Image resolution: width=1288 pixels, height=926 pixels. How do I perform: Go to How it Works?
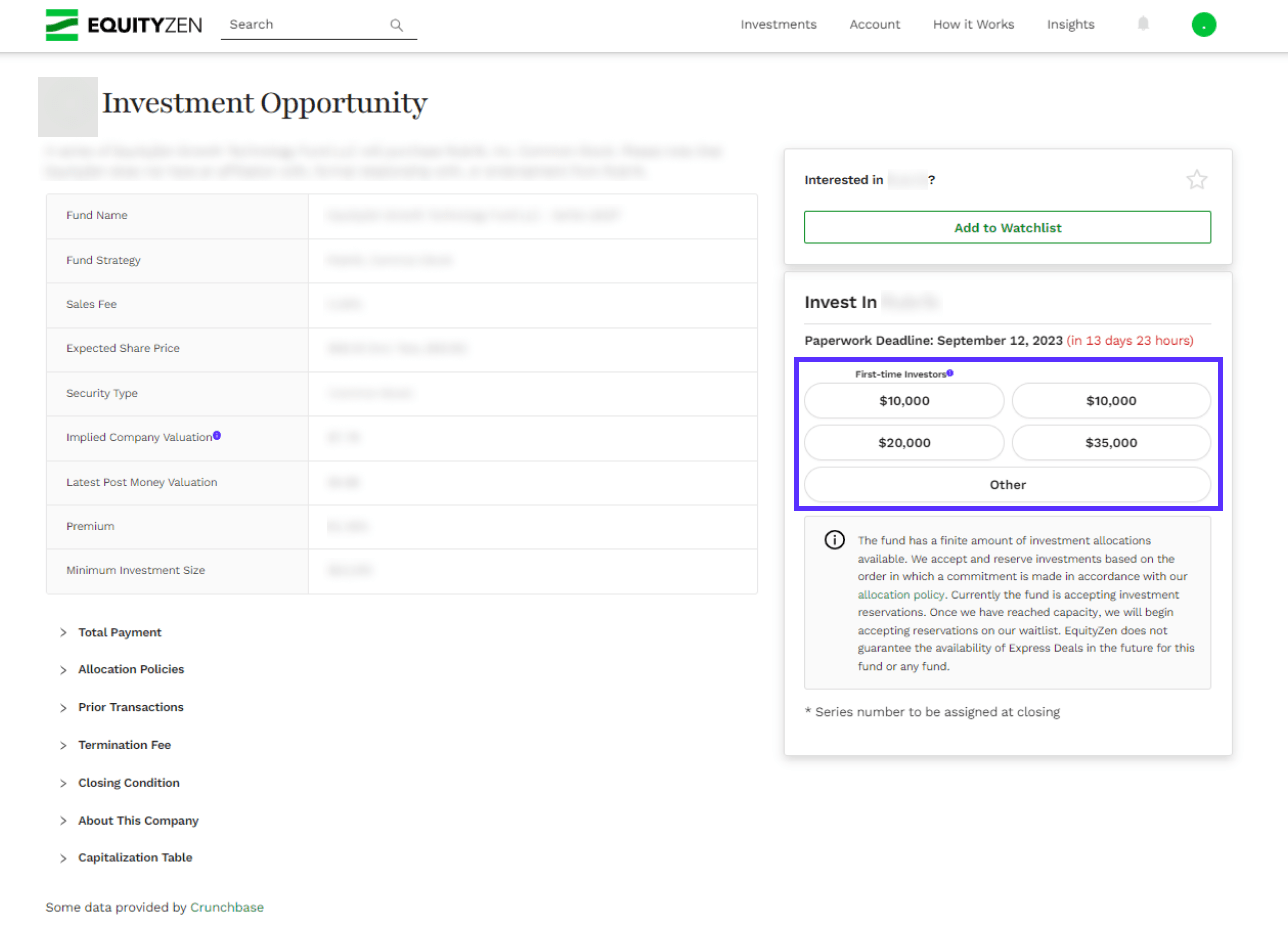[973, 25]
